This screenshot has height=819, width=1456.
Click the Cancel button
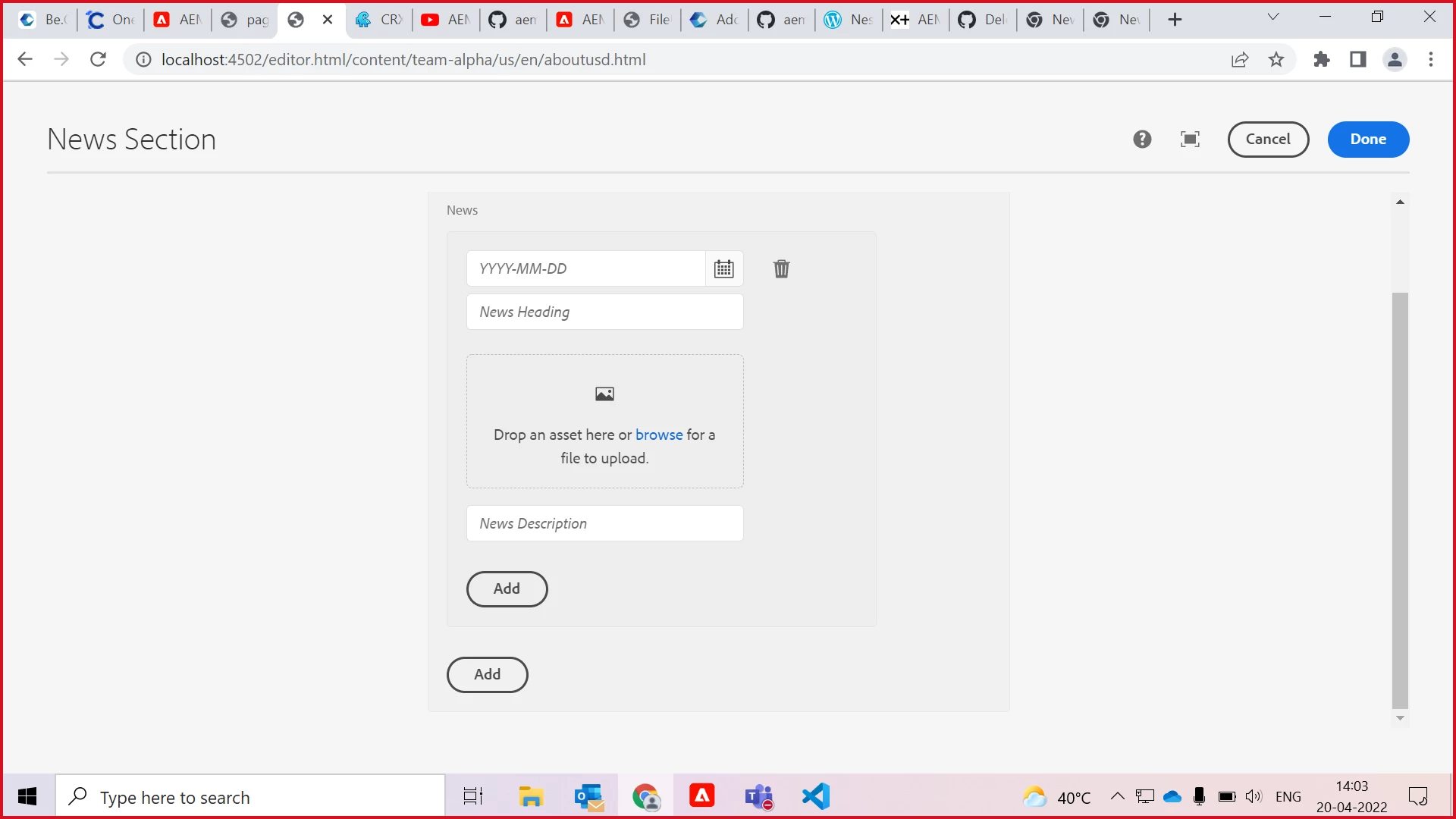[1268, 140]
